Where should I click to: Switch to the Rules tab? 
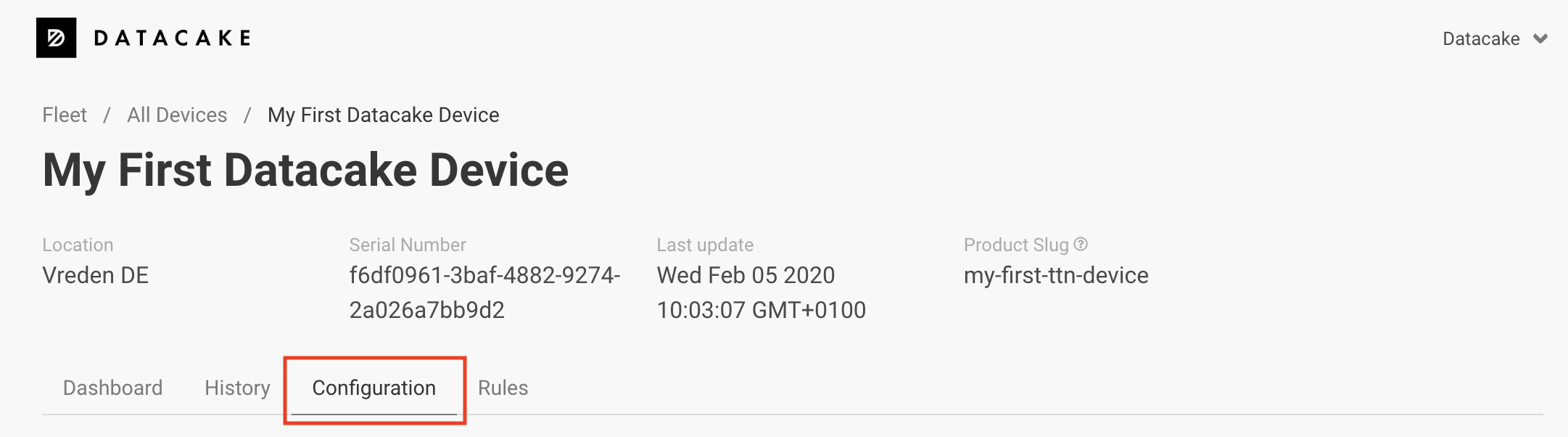point(503,388)
